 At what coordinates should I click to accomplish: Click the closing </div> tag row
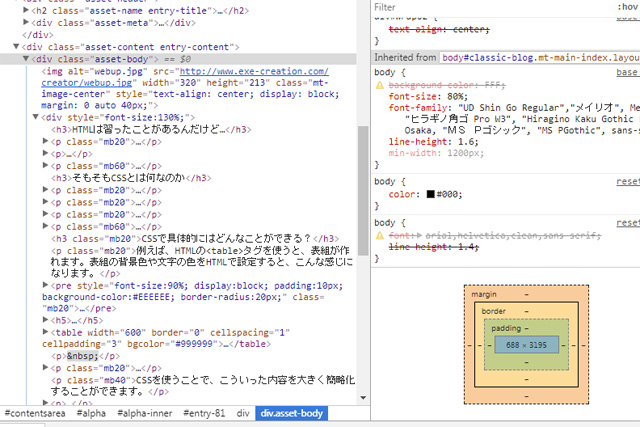tap(38, 35)
